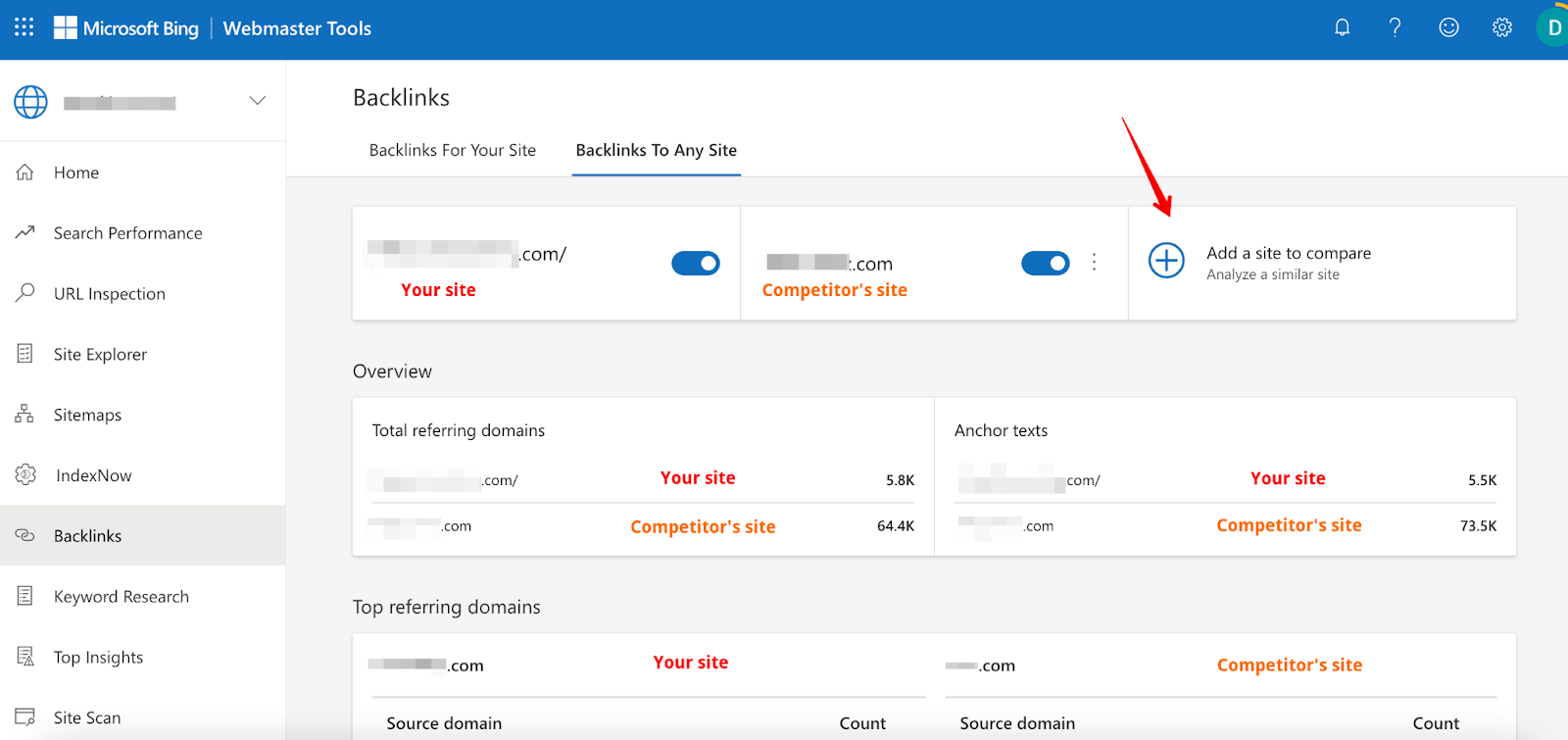This screenshot has height=740, width=1568.
Task: Click Analyze a similar site text
Action: (1273, 274)
